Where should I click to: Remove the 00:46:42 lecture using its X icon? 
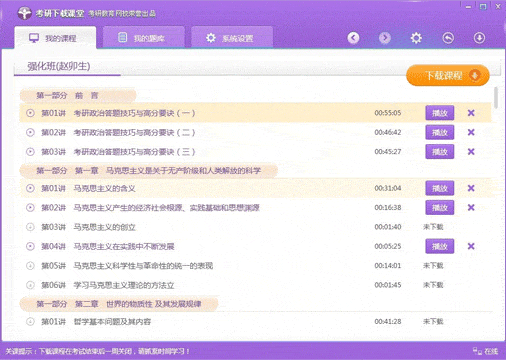coord(471,132)
